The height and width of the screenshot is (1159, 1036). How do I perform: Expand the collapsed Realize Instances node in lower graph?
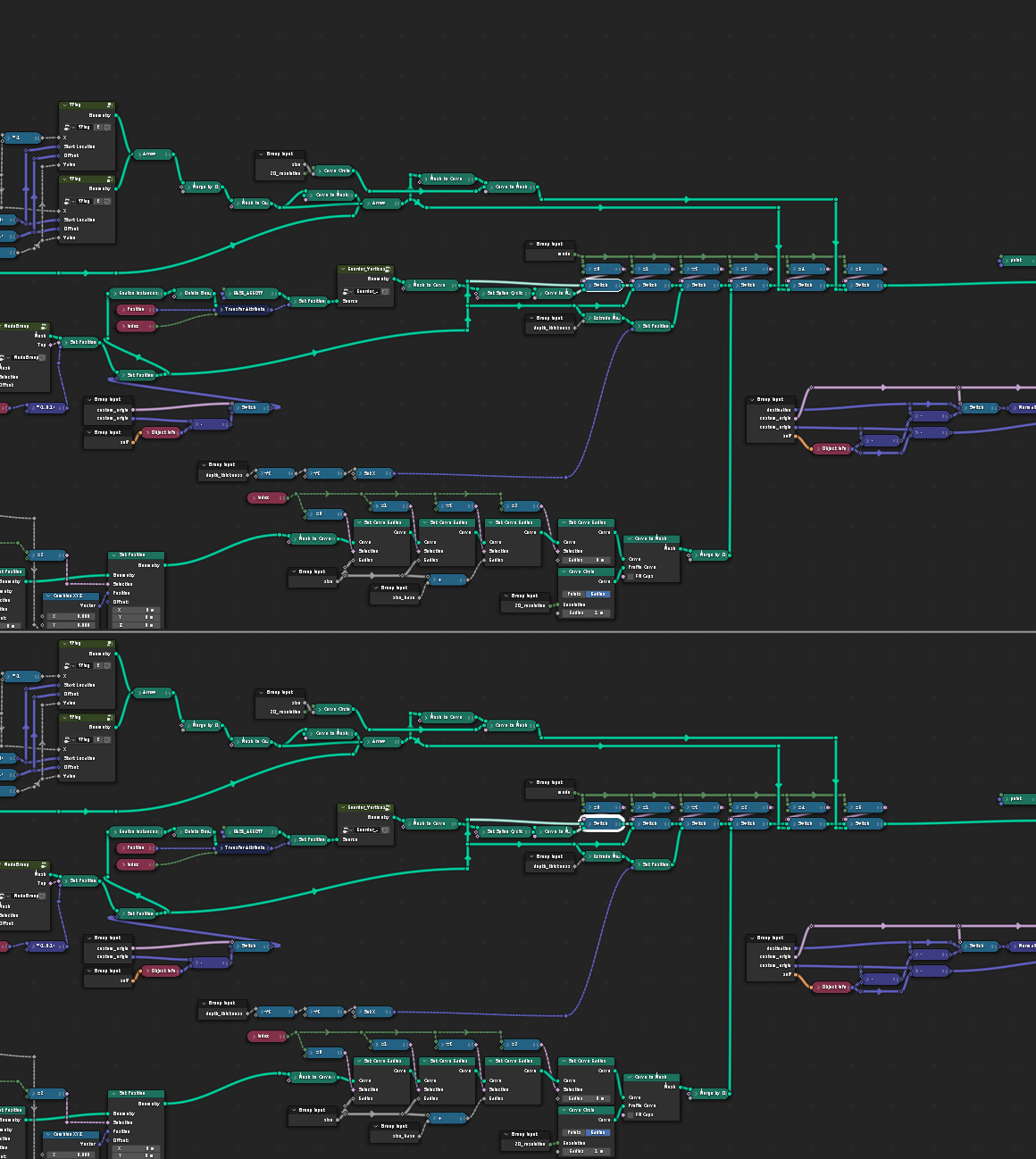coord(115,831)
